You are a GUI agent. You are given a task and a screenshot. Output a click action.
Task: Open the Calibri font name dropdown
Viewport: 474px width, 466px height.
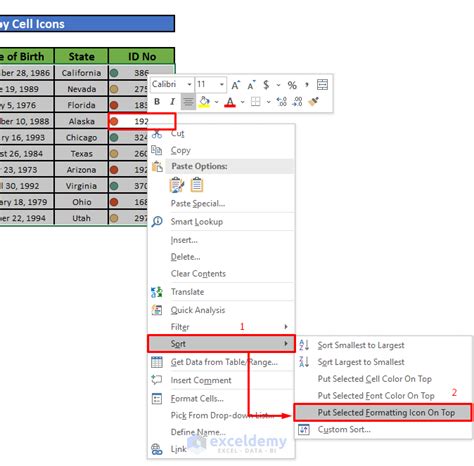(189, 84)
